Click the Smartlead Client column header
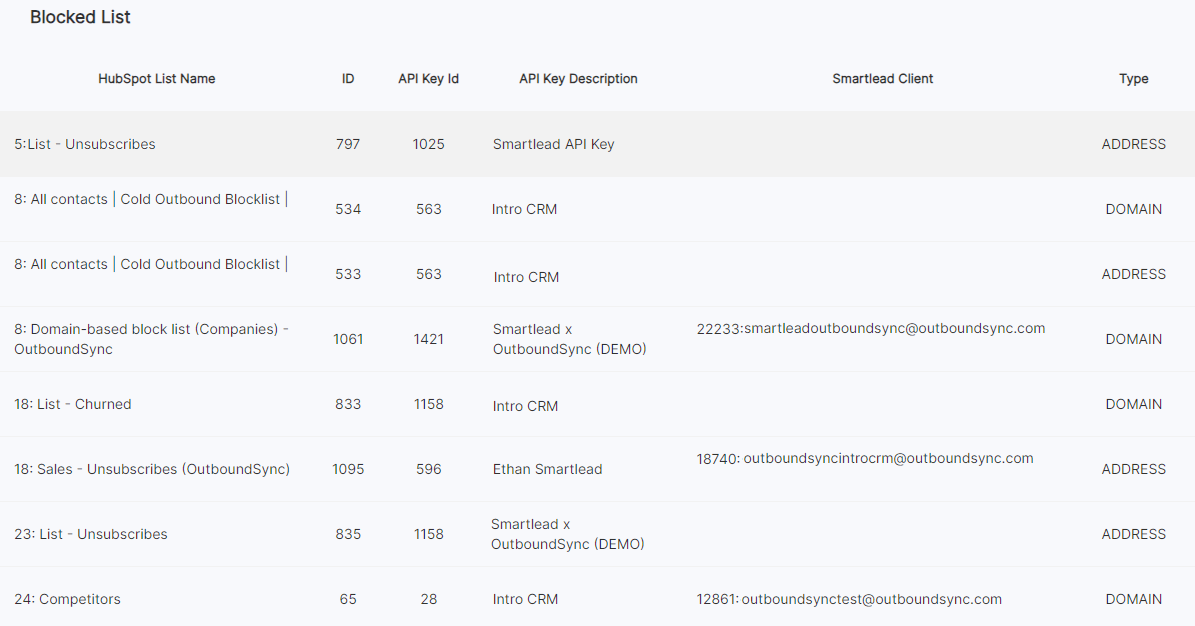Image resolution: width=1195 pixels, height=626 pixels. pyautogui.click(x=882, y=79)
